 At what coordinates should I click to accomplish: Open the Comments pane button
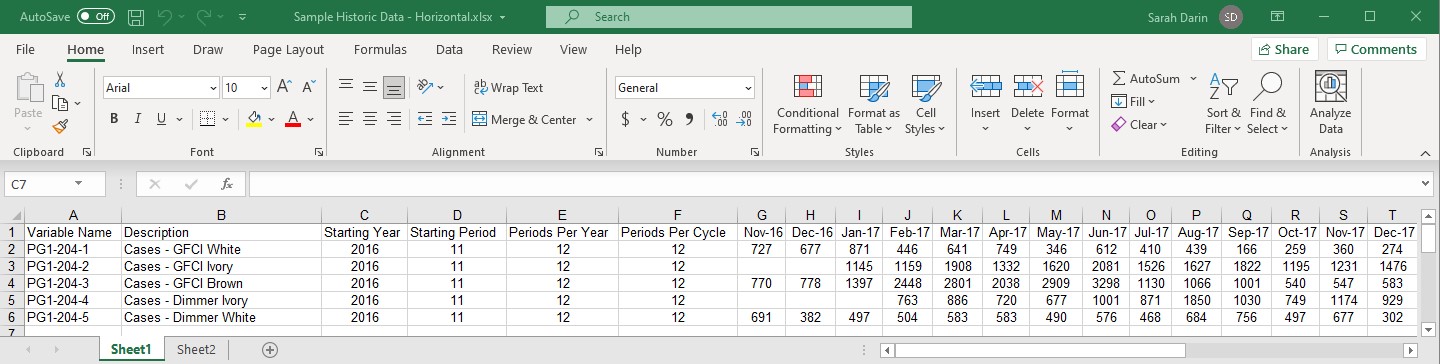click(1376, 49)
